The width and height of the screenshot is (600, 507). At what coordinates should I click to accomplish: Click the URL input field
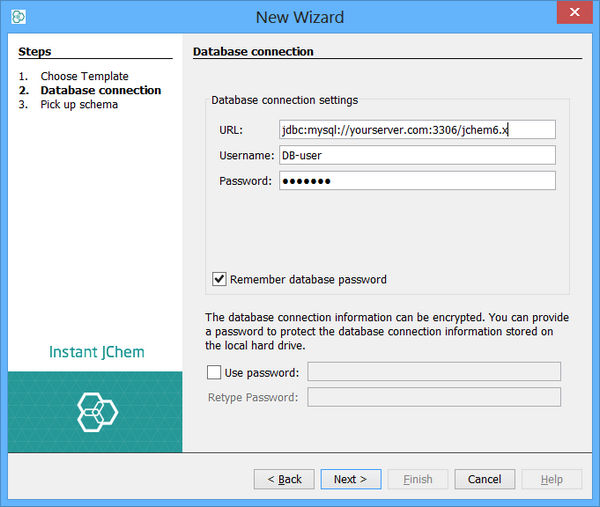tap(417, 130)
